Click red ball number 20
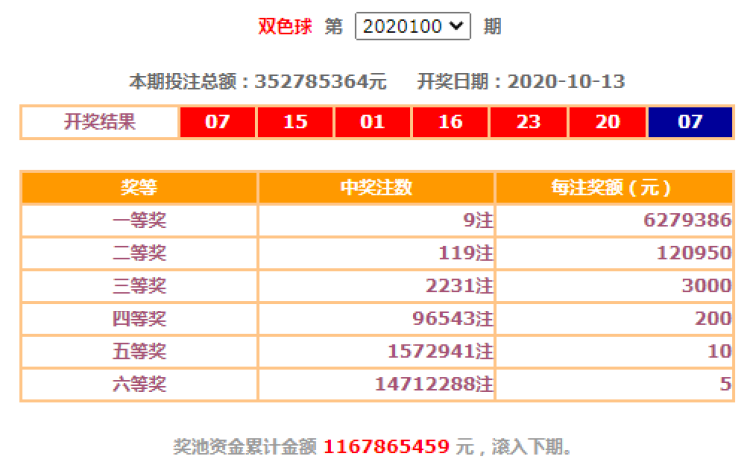The width and height of the screenshot is (750, 465). 606,122
